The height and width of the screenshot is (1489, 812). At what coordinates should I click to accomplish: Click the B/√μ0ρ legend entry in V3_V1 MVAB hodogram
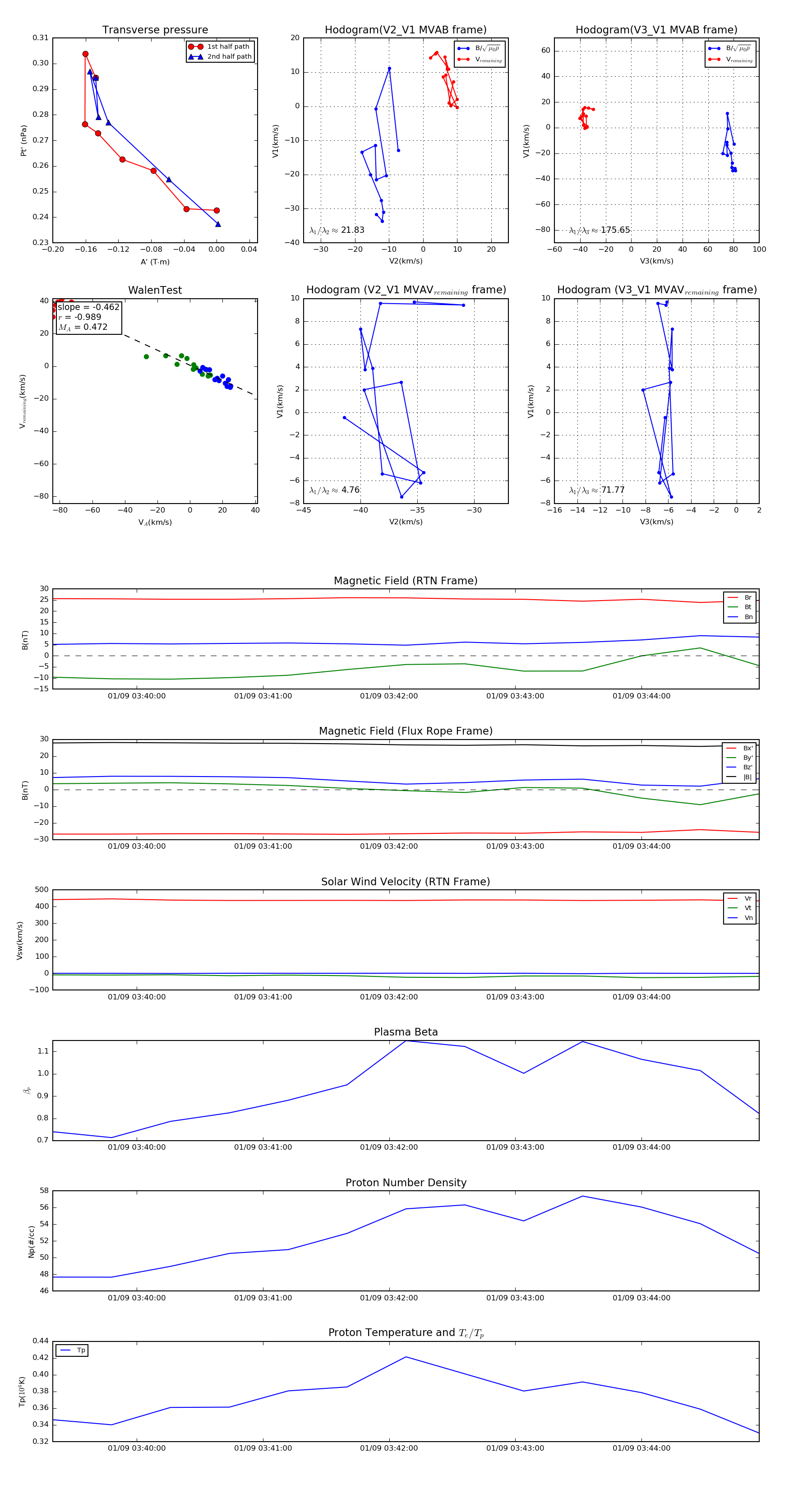click(730, 49)
